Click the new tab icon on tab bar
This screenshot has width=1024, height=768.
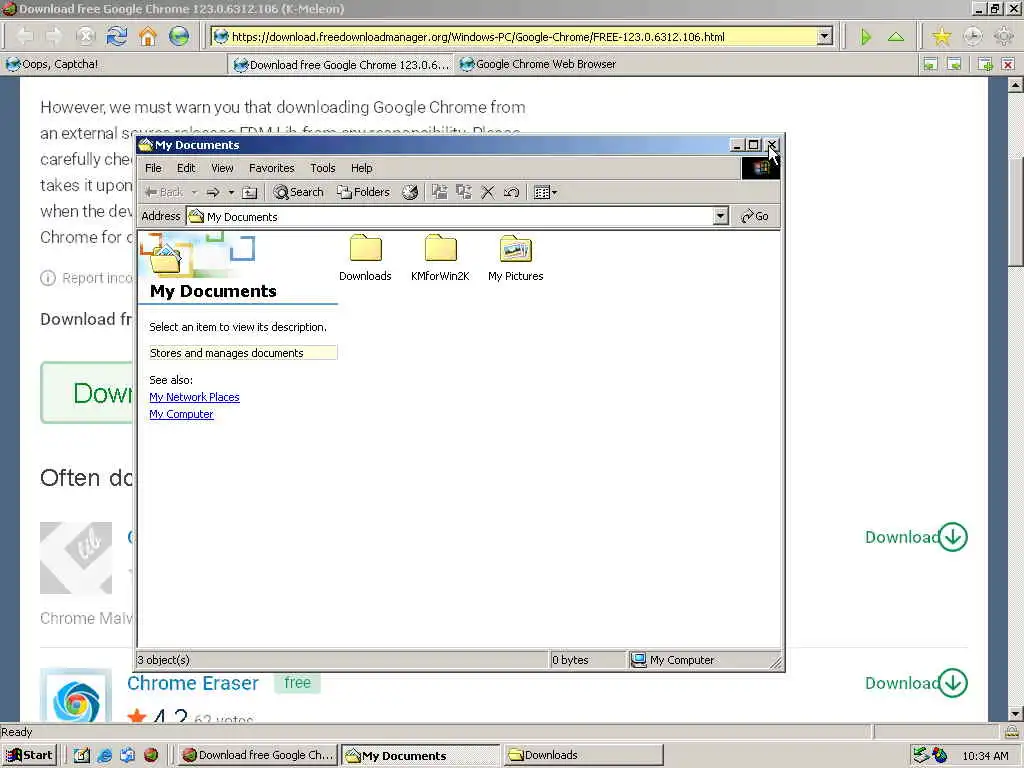[985, 64]
